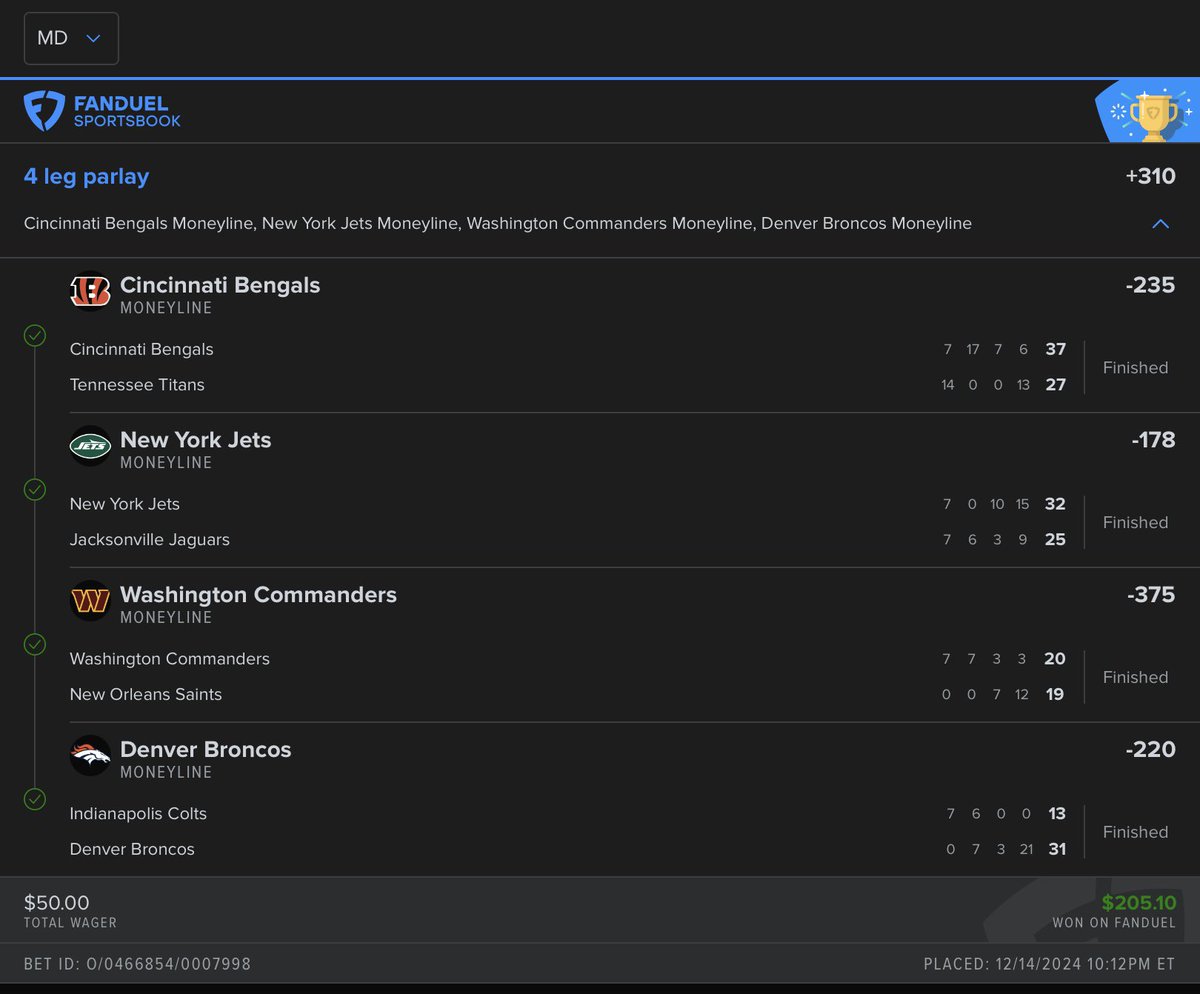Click the $50.00 total wager amount
Screen dimensions: 1200x994
tap(56, 903)
